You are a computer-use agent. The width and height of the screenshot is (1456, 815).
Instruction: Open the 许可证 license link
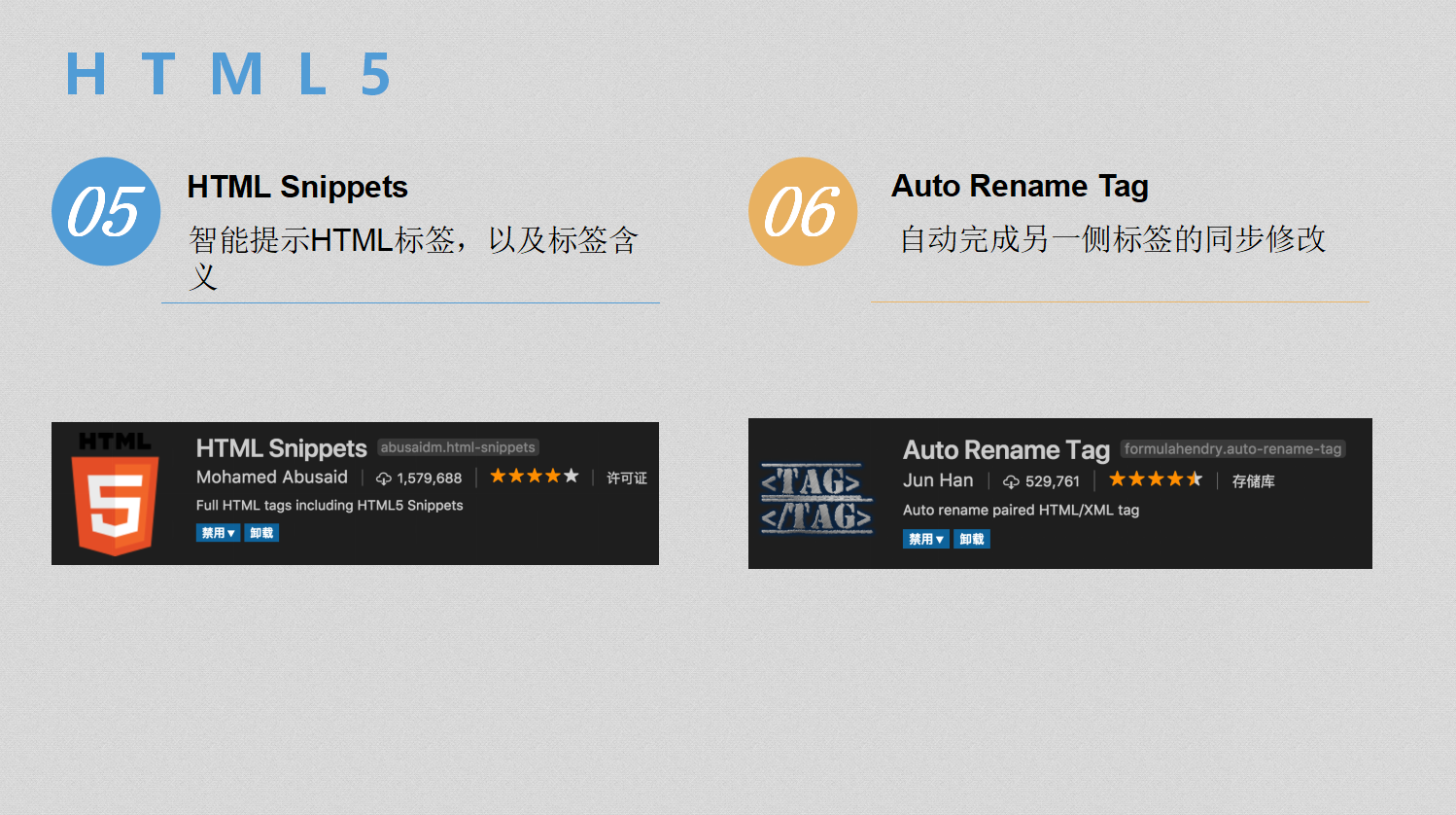[627, 478]
